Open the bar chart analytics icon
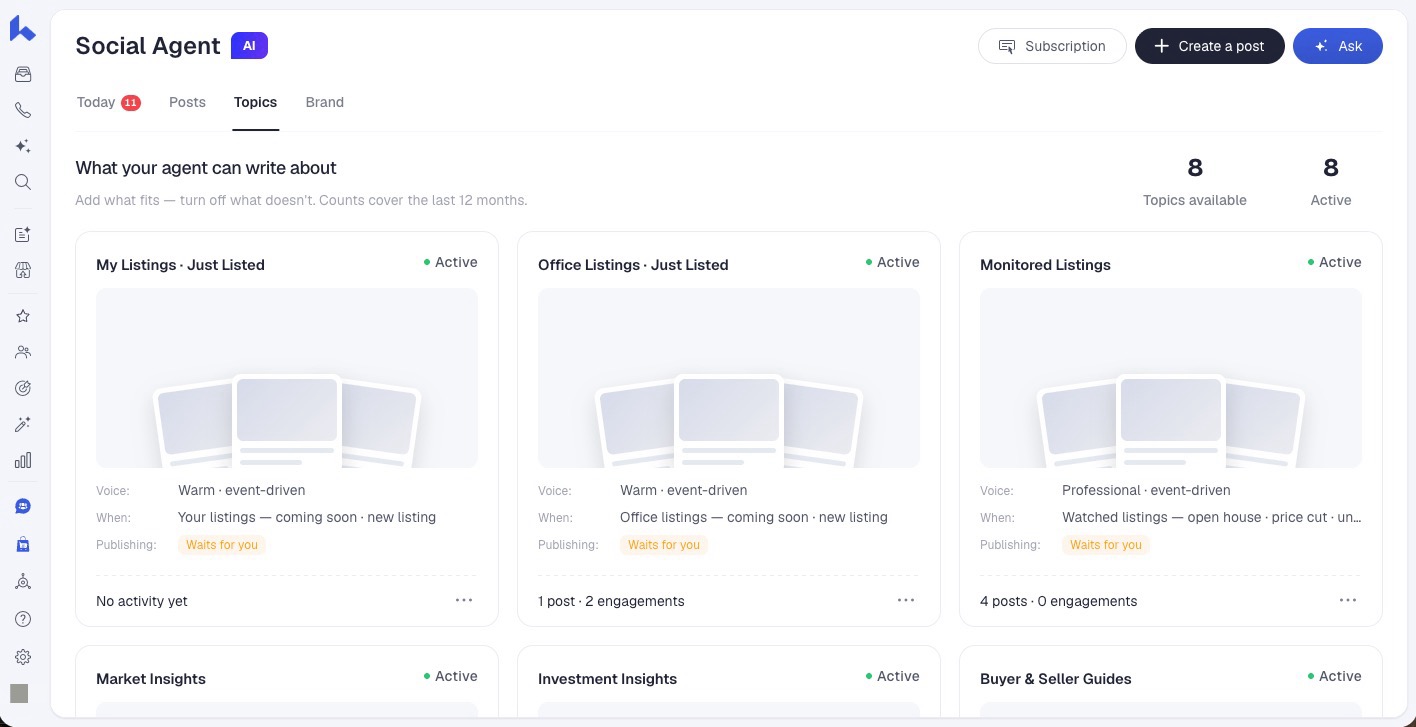 (x=22, y=460)
